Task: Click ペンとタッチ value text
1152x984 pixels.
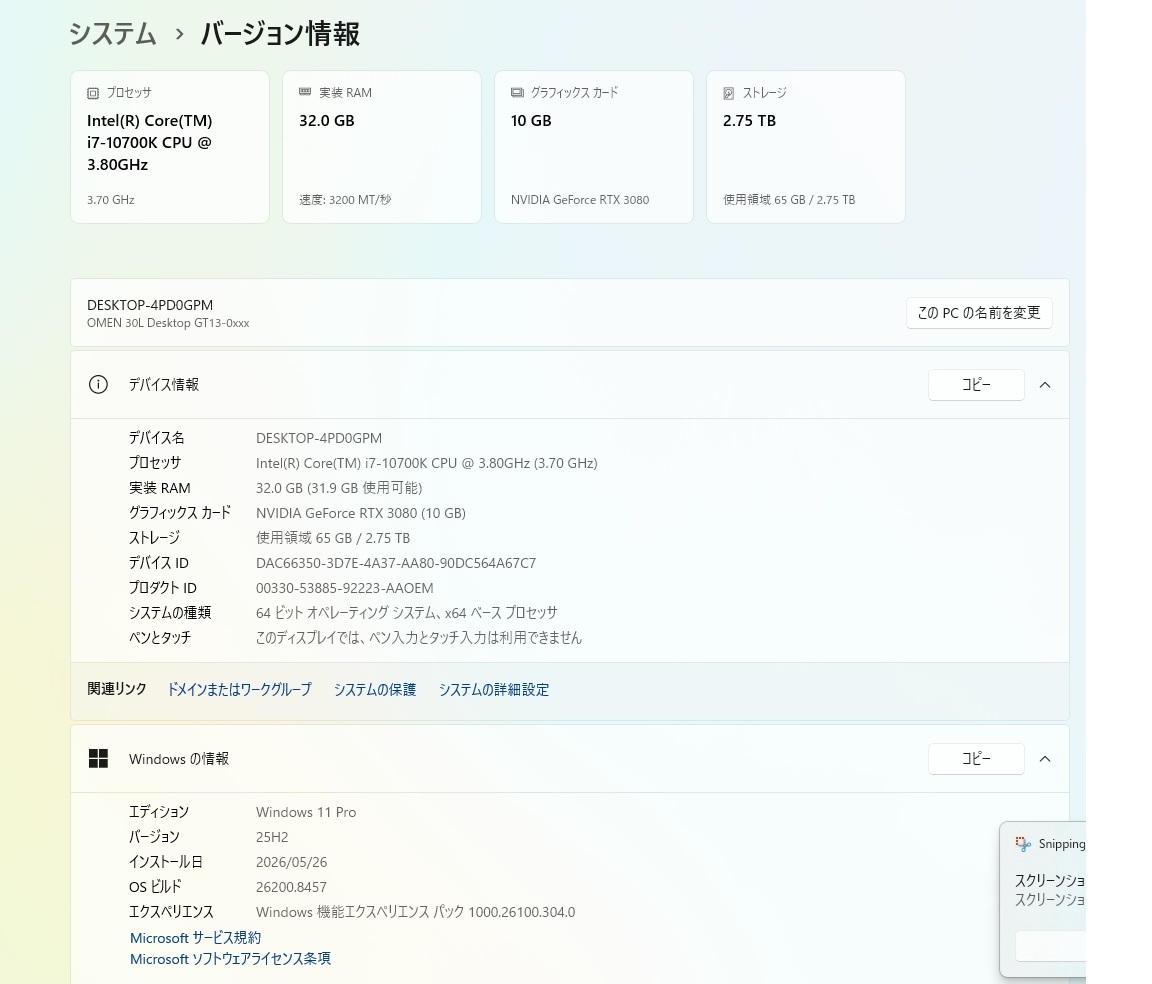Action: point(419,638)
